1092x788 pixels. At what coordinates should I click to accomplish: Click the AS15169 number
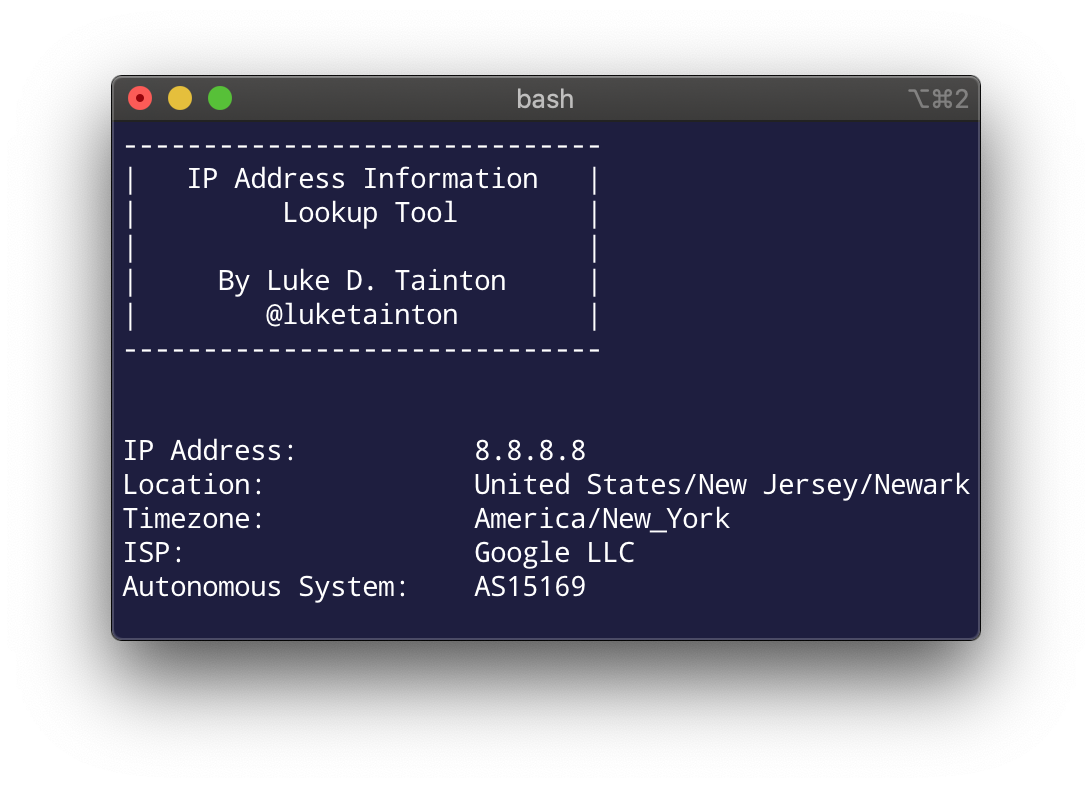[x=530, y=587]
